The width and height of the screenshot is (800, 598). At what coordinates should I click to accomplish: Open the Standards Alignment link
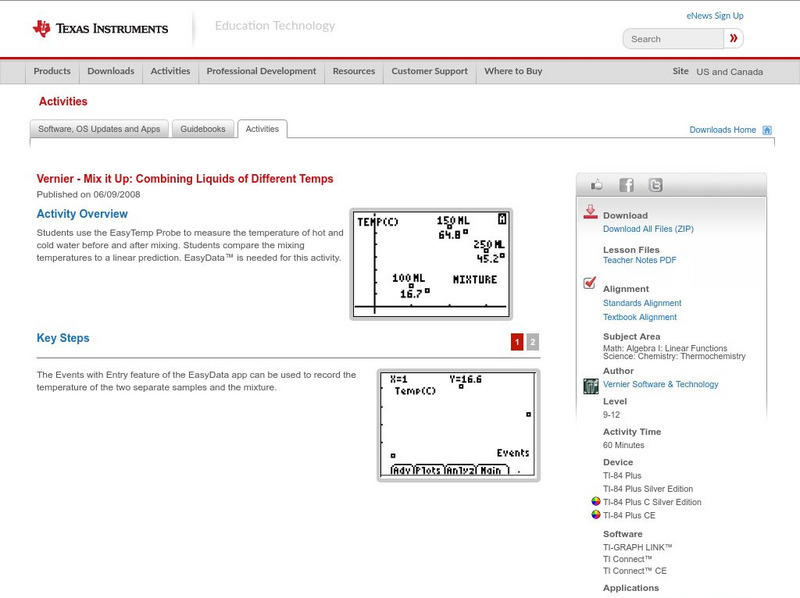[642, 303]
